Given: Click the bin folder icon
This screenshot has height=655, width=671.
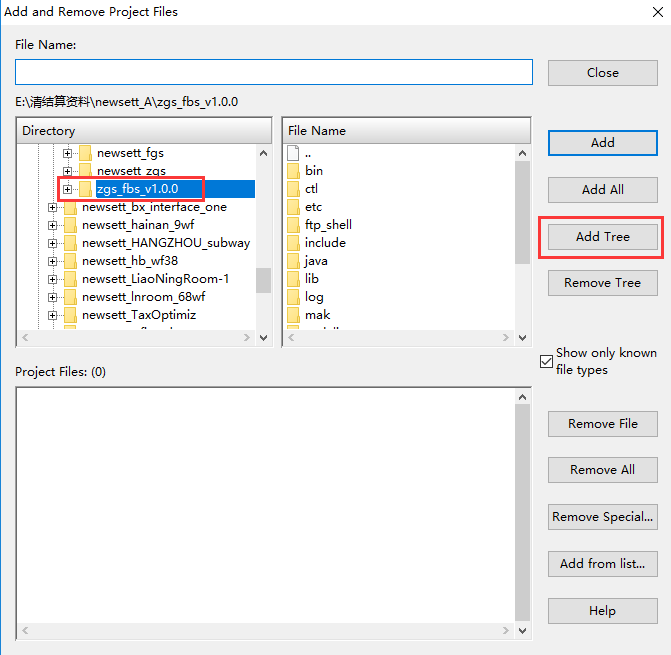Looking at the screenshot, I should [293, 171].
